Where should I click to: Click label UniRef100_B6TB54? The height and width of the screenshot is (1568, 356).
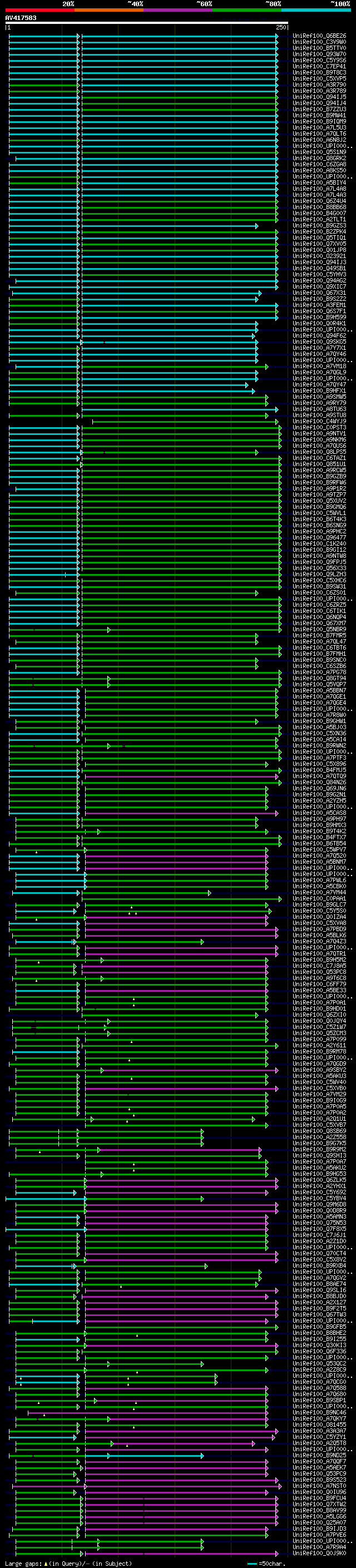click(x=319, y=844)
